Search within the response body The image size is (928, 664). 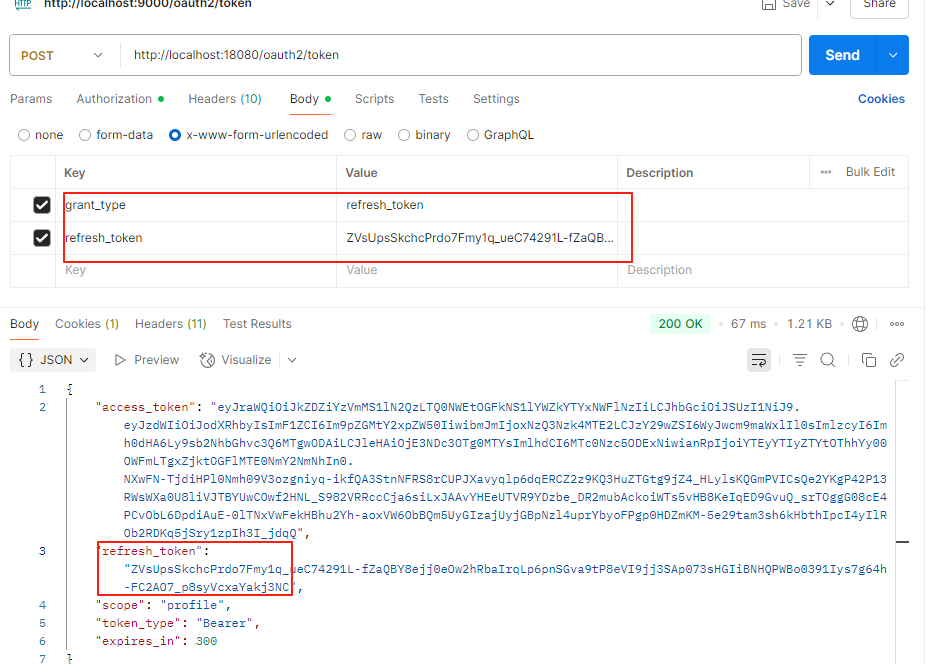pyautogui.click(x=827, y=359)
